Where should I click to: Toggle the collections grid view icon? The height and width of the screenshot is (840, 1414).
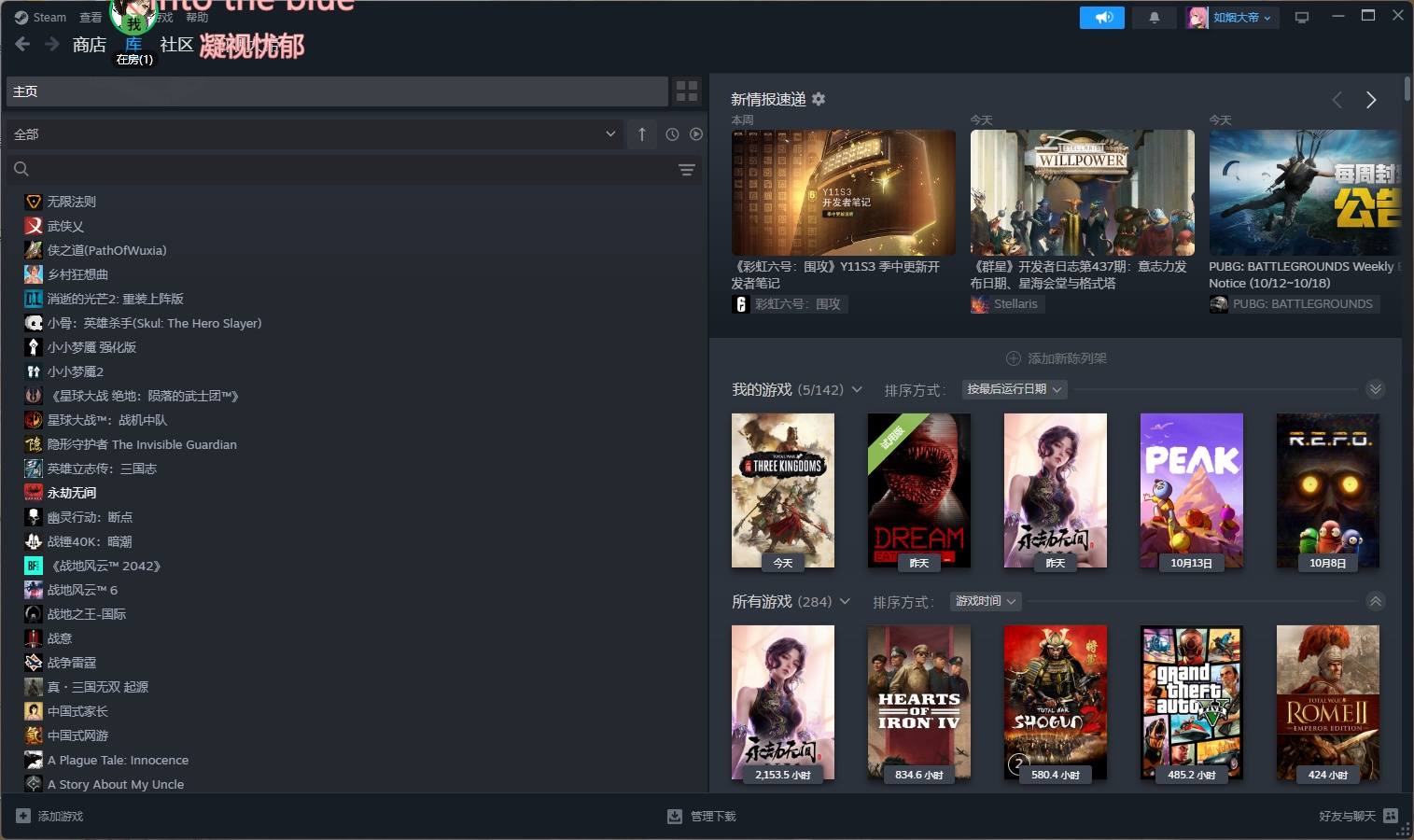coord(687,91)
